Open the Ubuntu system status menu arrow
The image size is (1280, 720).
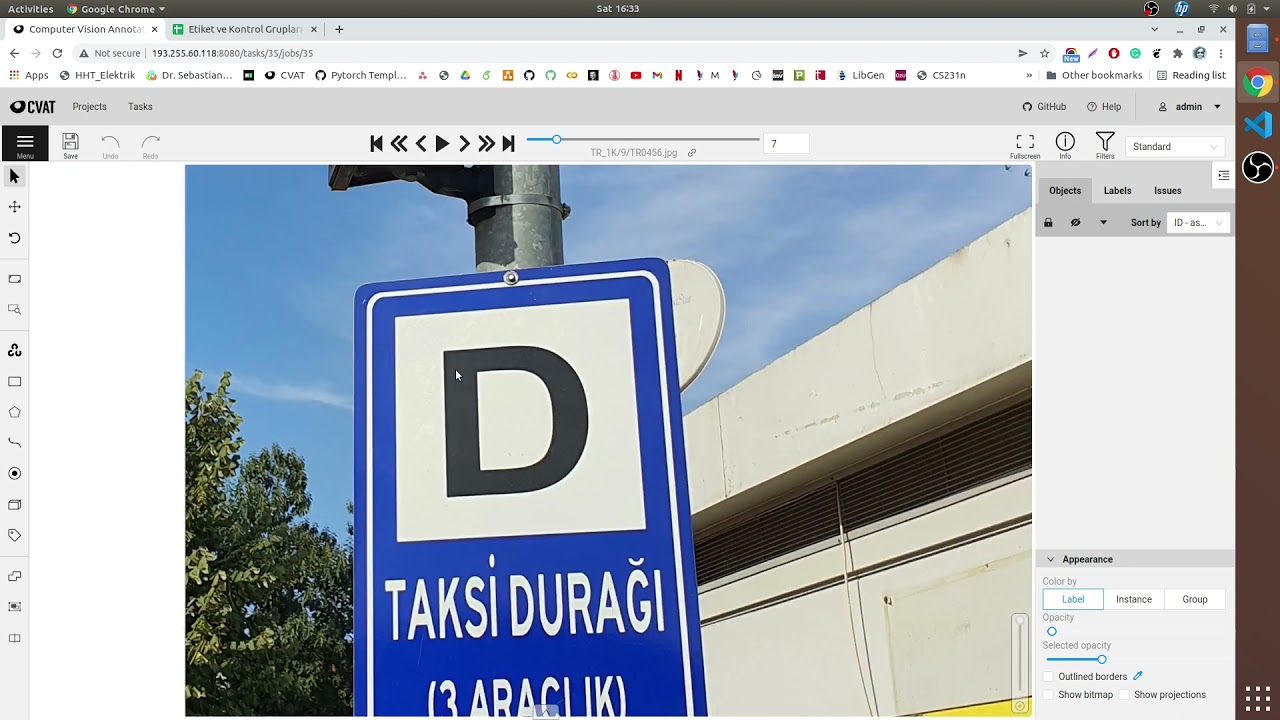[1267, 9]
